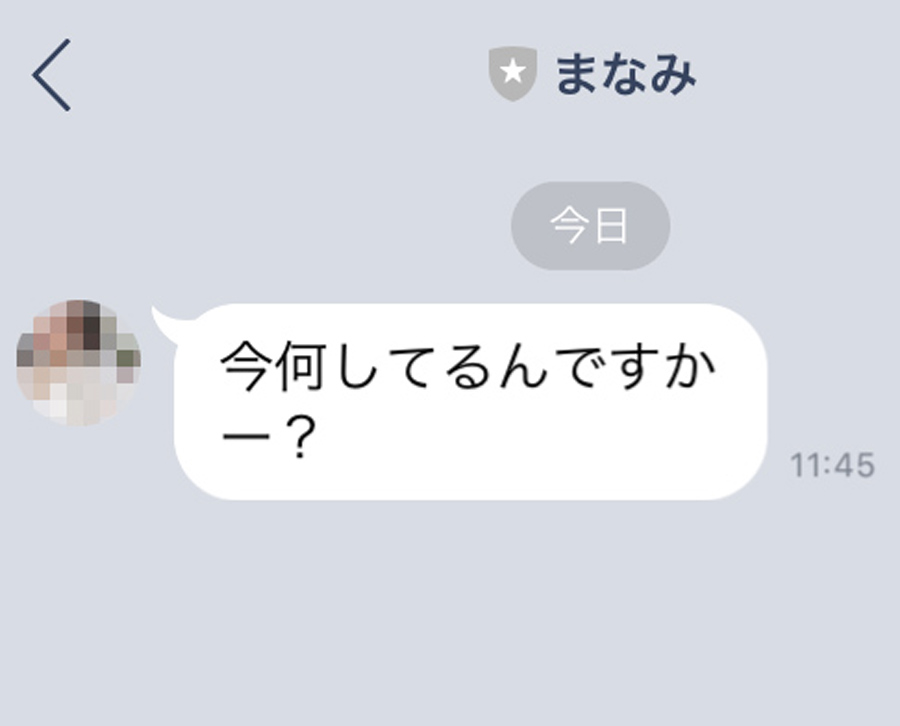The height and width of the screenshot is (726, 900).
Task: Click the gray shield star icon
Action: tap(513, 73)
